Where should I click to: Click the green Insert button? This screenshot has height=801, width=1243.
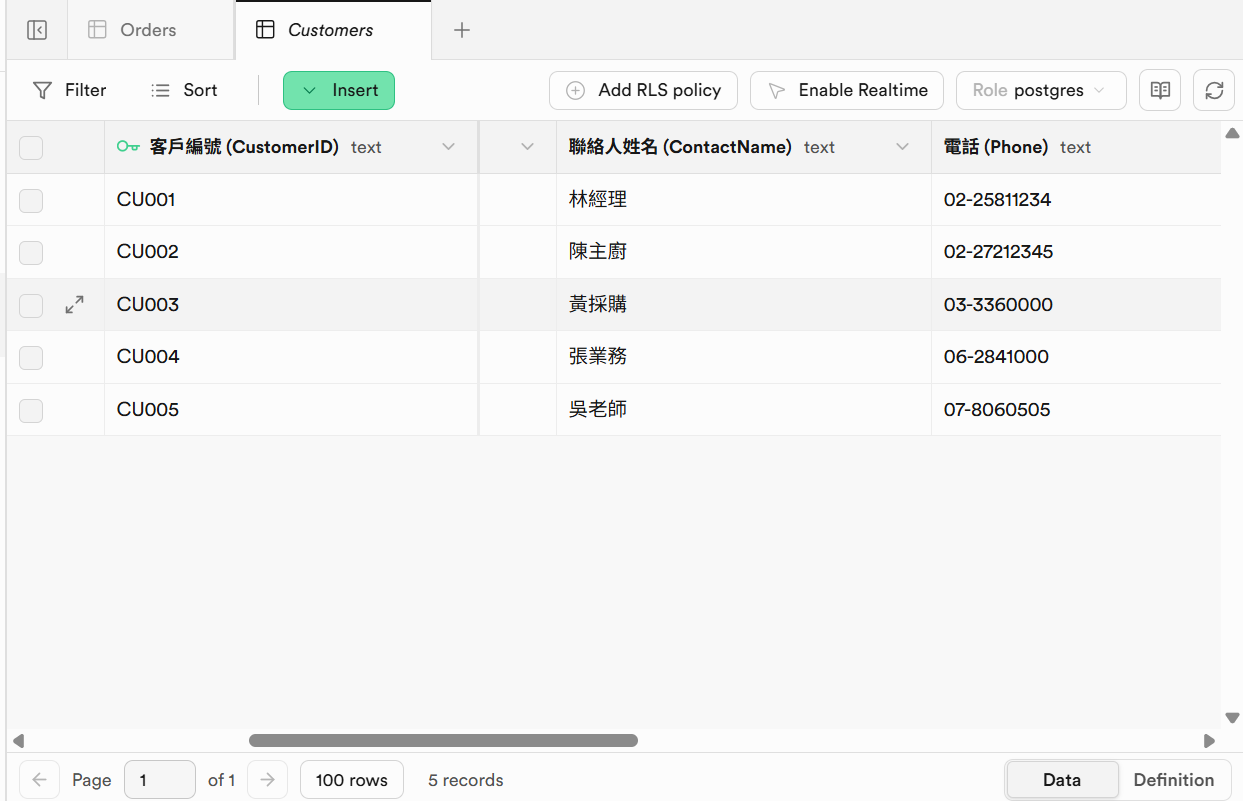tap(339, 90)
